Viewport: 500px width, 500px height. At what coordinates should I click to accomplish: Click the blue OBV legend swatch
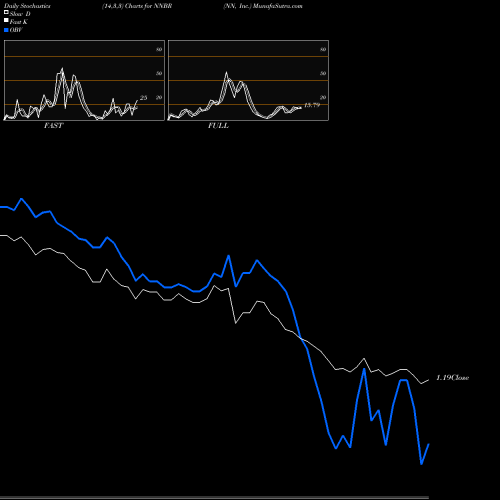[6, 30]
